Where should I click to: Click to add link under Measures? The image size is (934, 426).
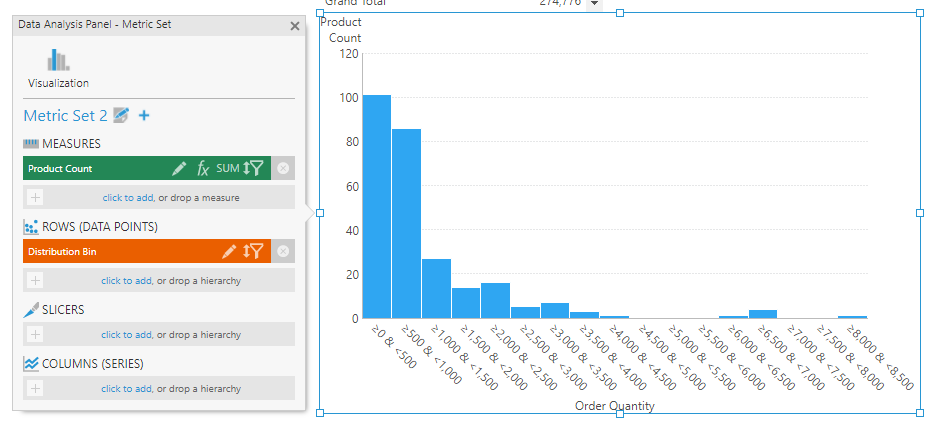128,198
